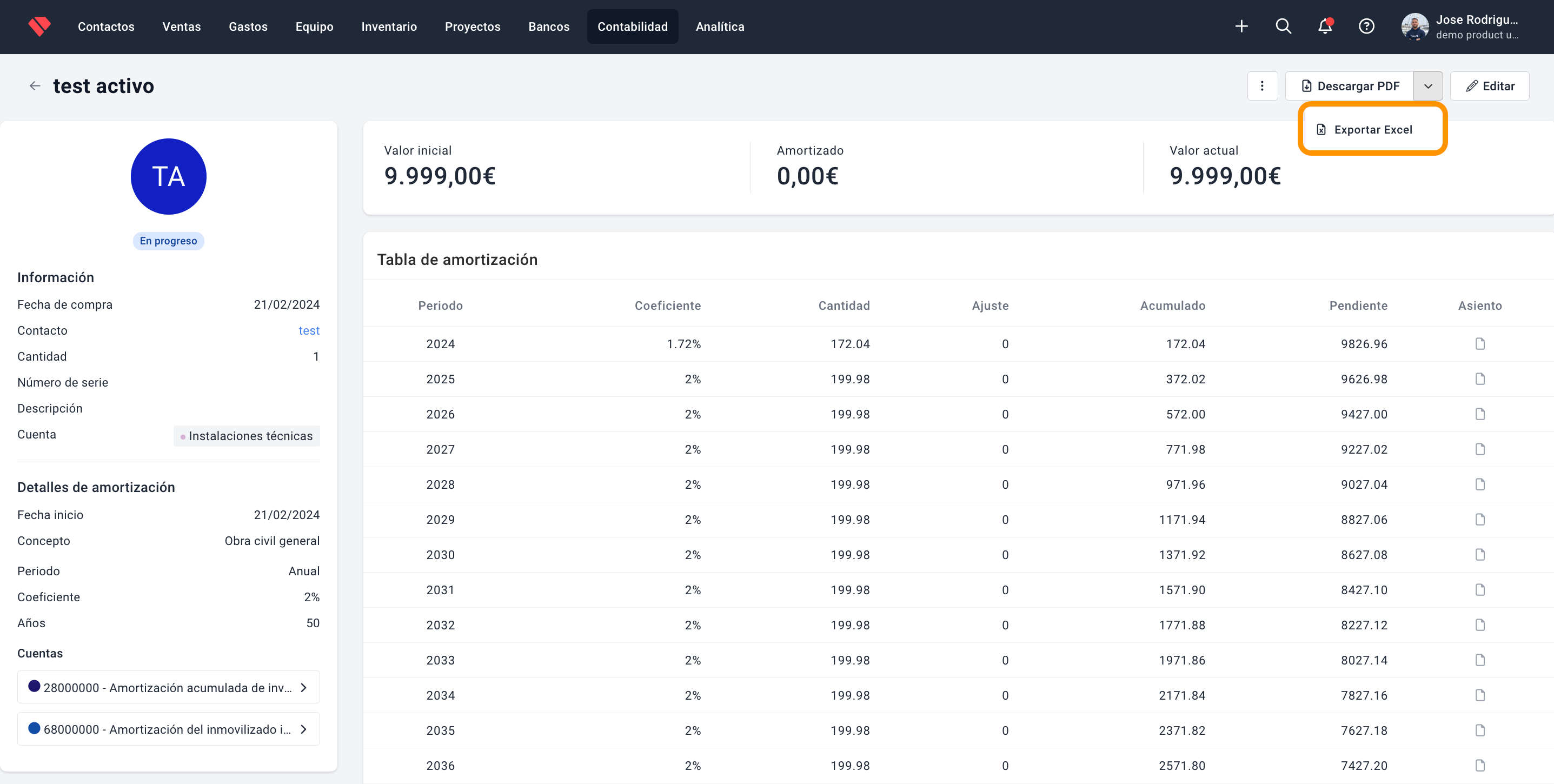
Task: Open the Inventario menu
Action: tap(389, 26)
